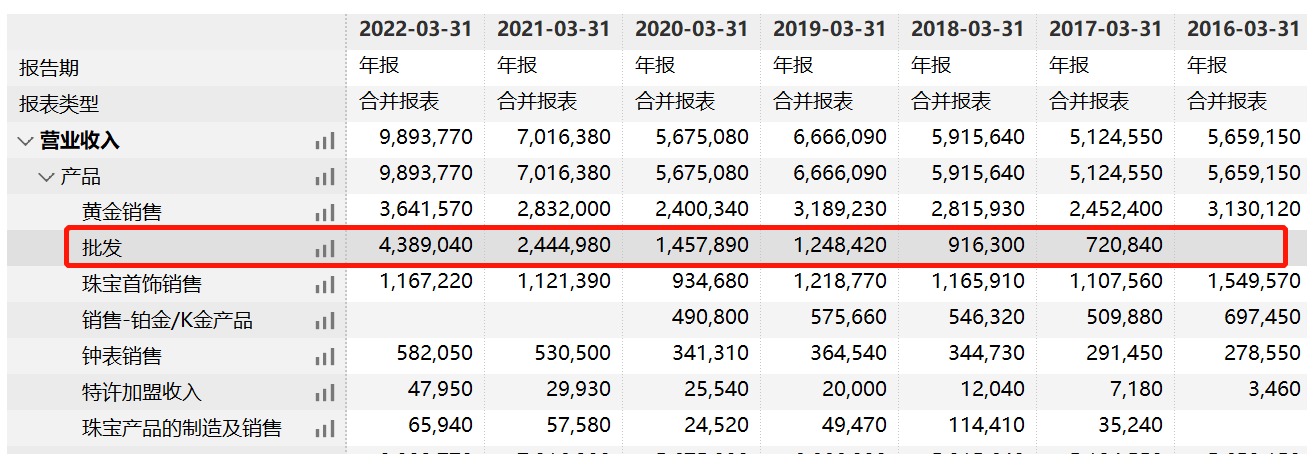Select the 2021-03-31 column header

553,28
